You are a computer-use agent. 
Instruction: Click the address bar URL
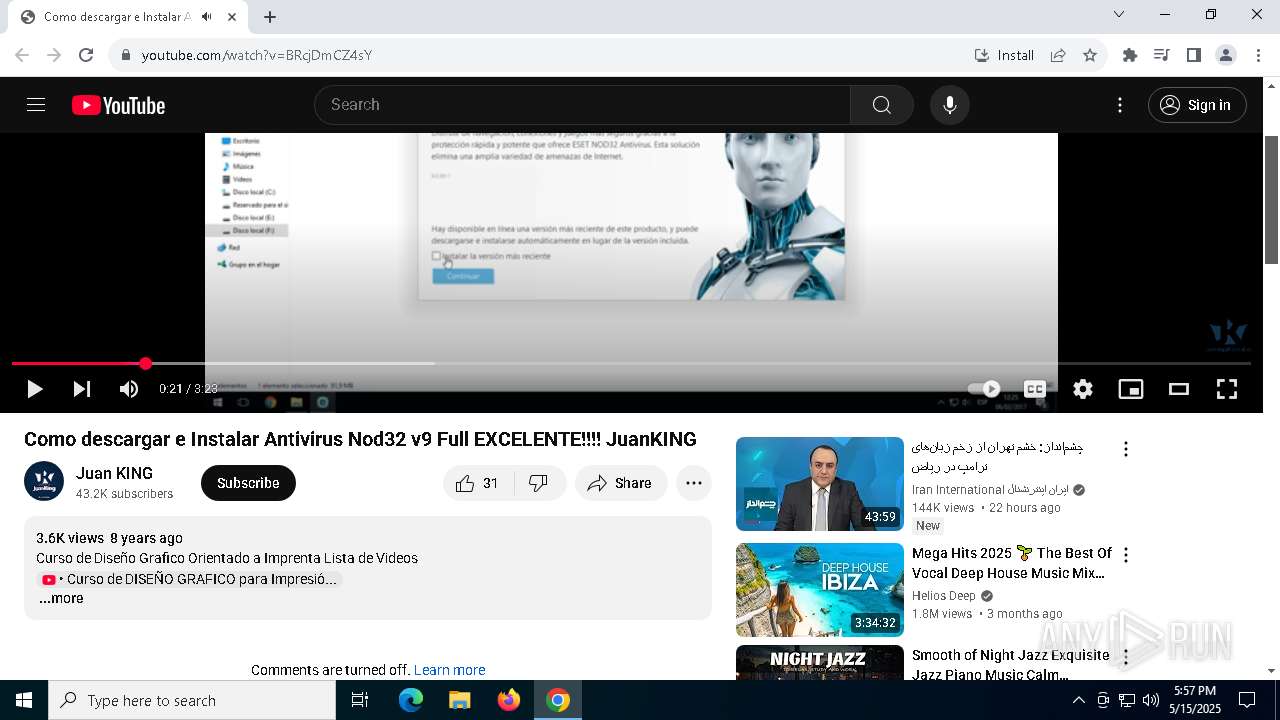256,55
